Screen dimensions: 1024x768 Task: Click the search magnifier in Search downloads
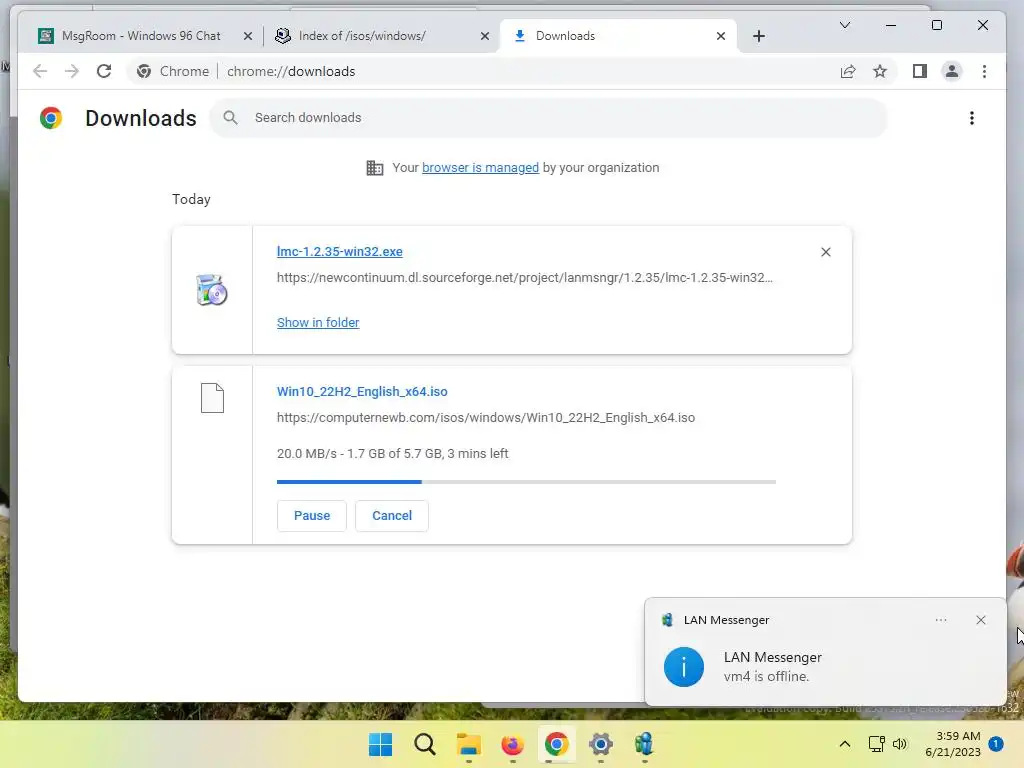(x=230, y=118)
